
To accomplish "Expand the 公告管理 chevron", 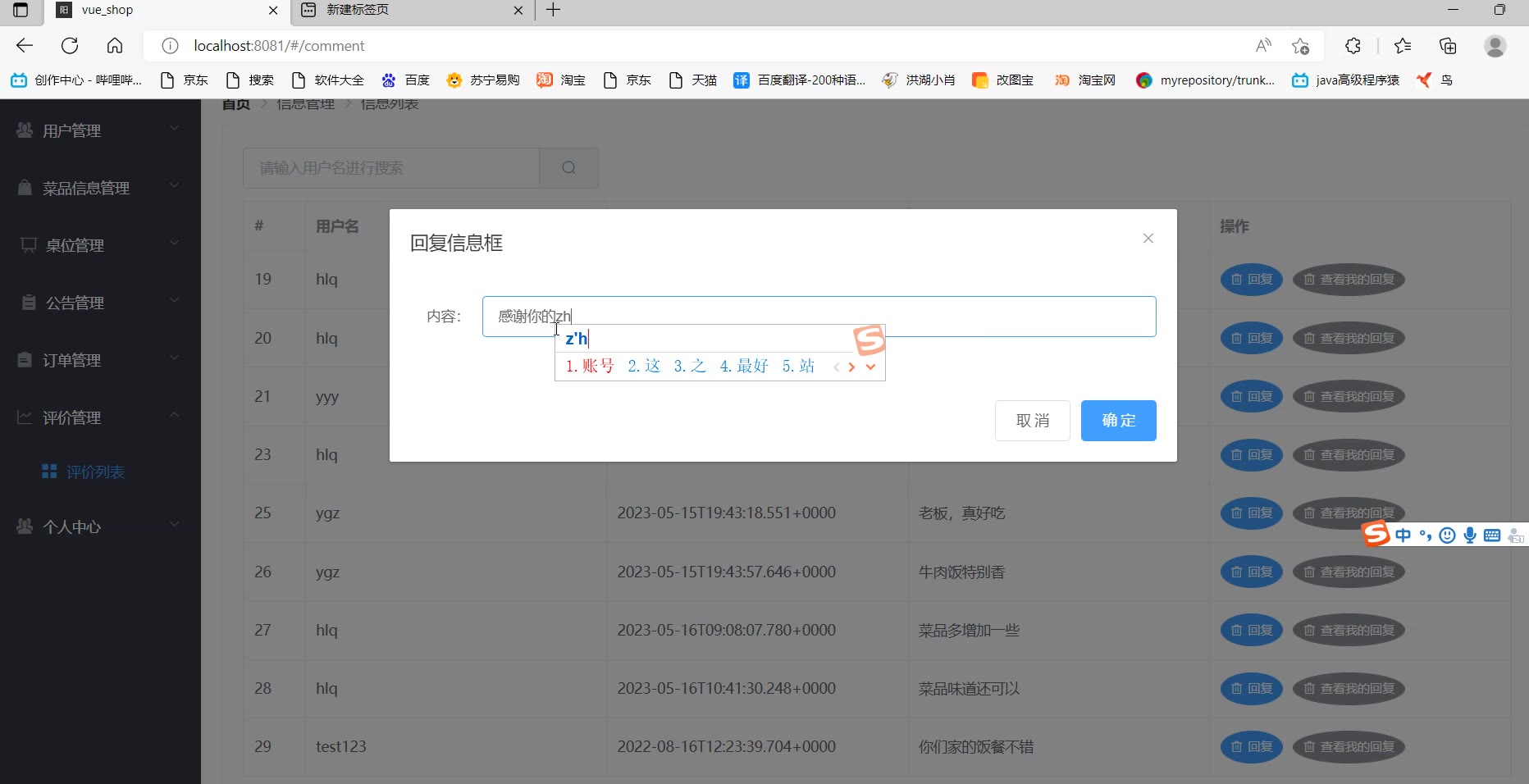I will coord(174,301).
